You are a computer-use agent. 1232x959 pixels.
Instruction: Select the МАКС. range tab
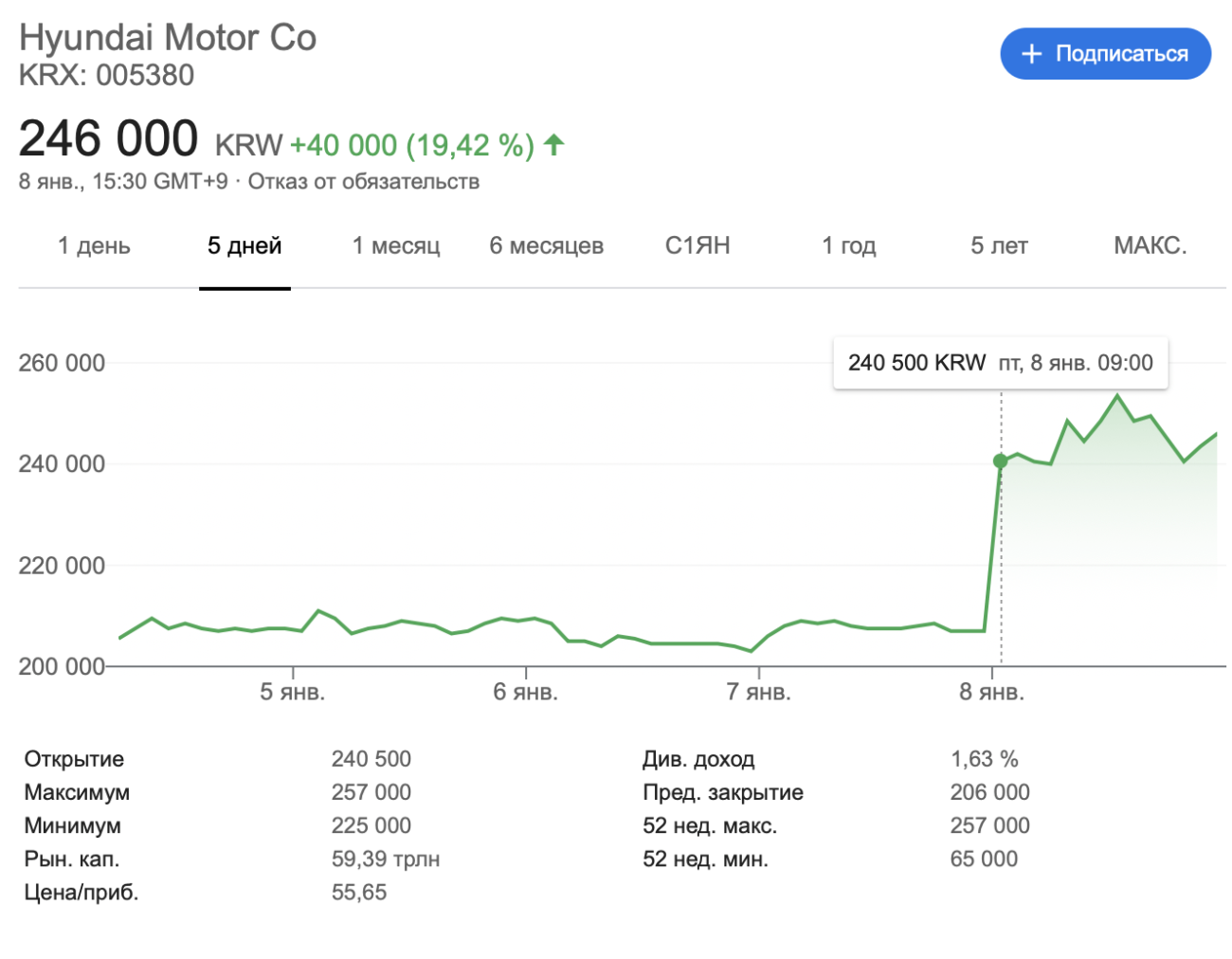click(x=1150, y=245)
